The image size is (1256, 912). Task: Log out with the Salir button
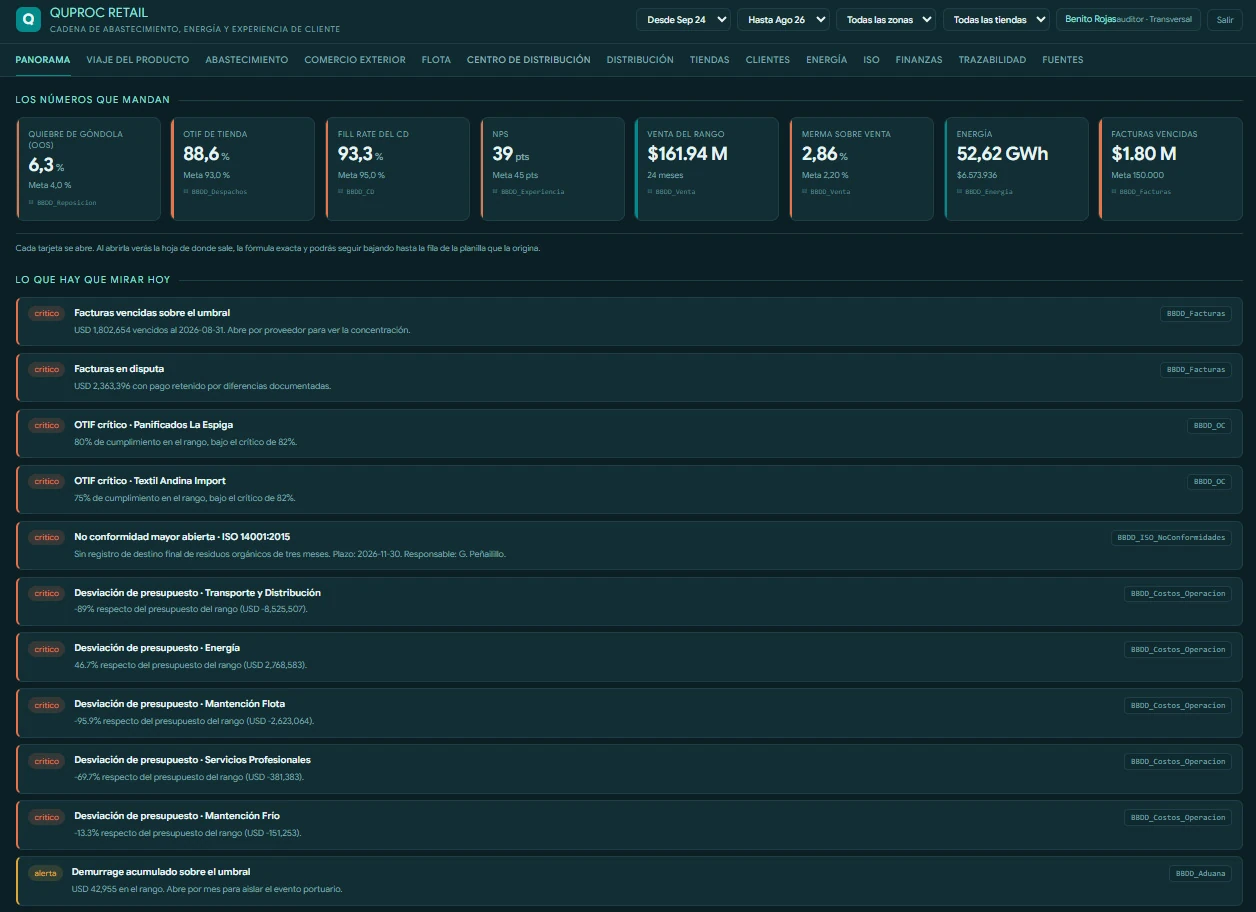[x=1224, y=20]
